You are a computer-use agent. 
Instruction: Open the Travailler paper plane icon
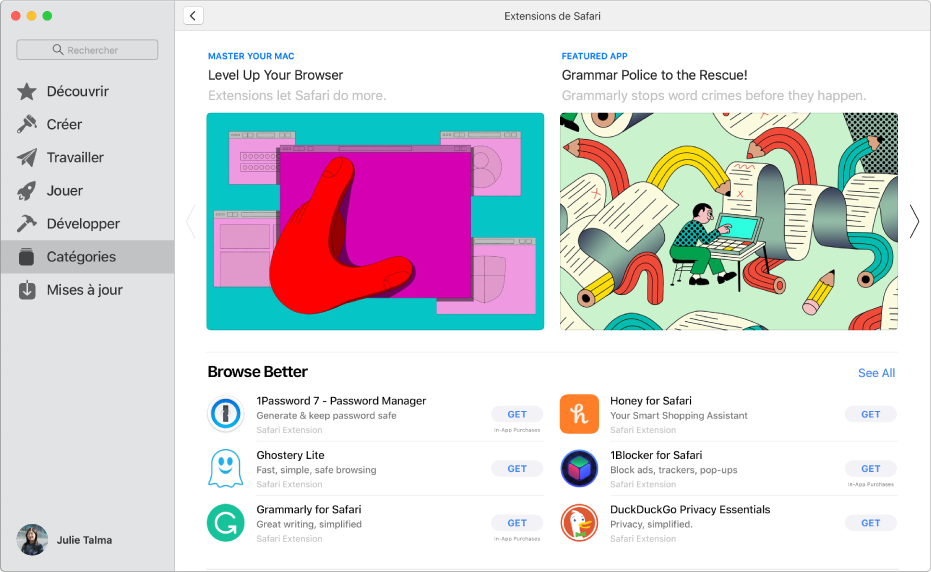pyautogui.click(x=27, y=157)
